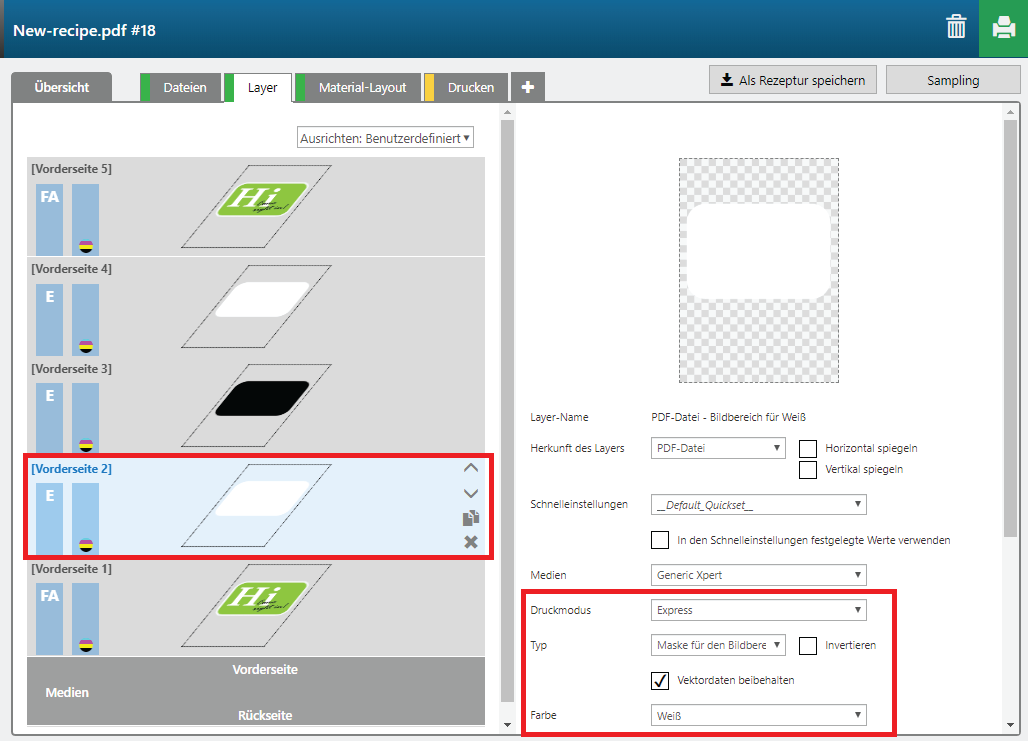Move Vorderseite 2 layer up
Screen dimensions: 1028x741
point(470,468)
